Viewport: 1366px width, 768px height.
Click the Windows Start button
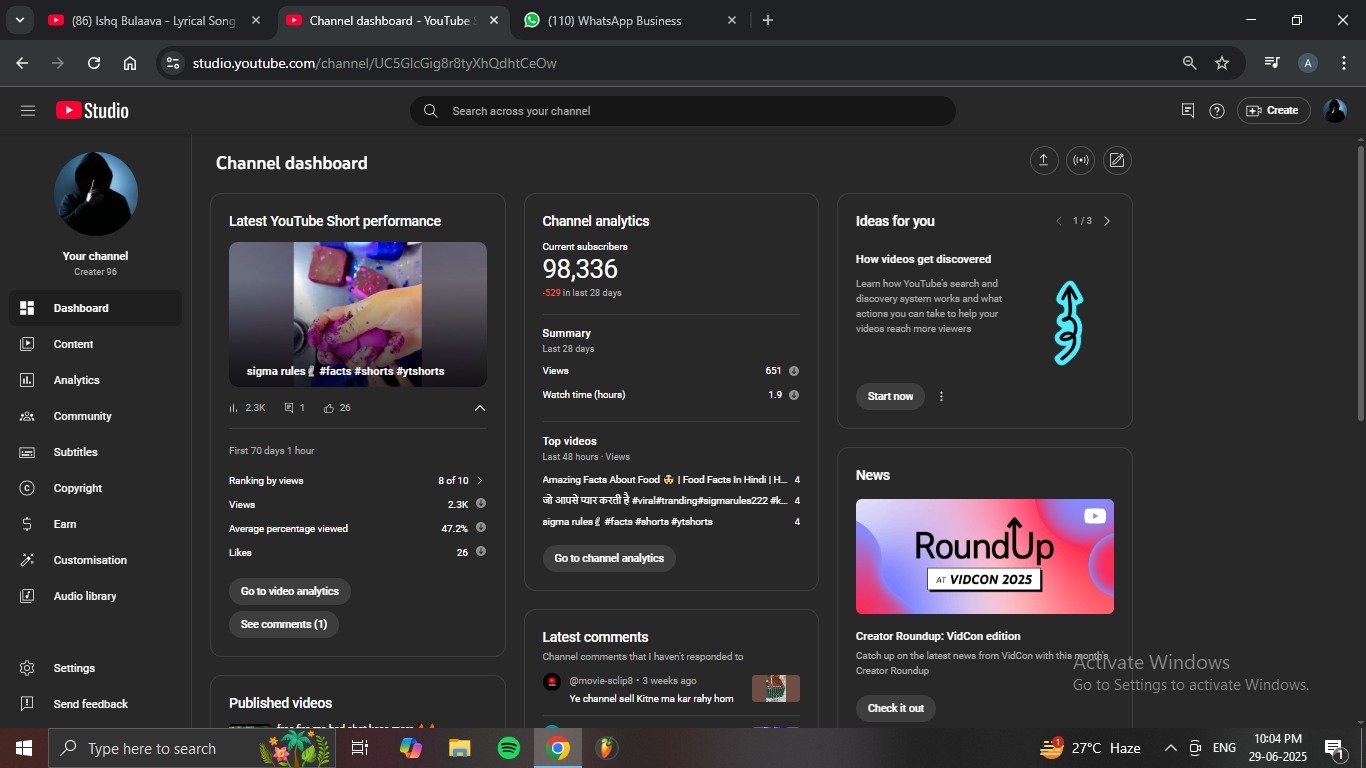click(24, 748)
